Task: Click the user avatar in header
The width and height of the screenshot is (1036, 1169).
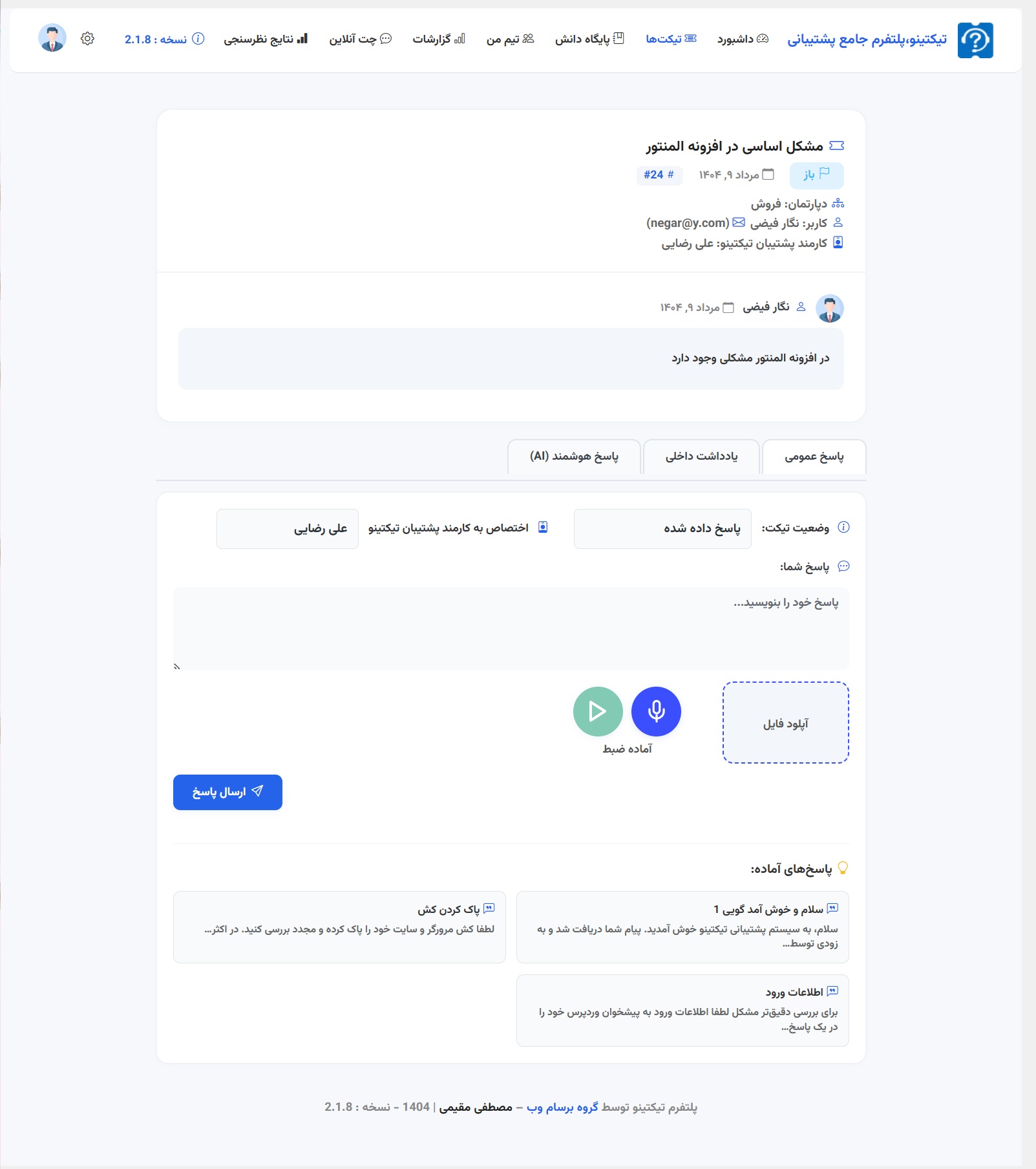Action: click(x=52, y=38)
